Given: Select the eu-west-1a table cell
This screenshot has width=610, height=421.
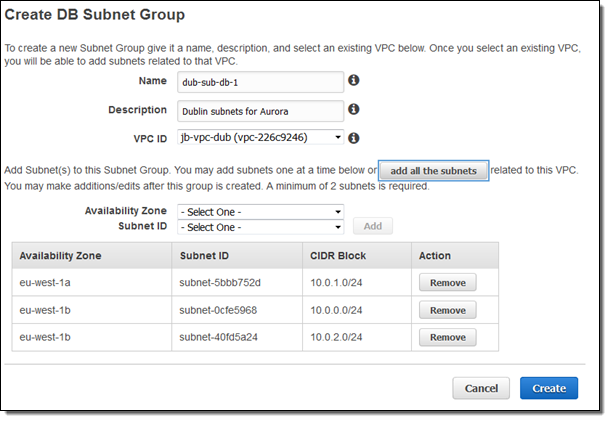Looking at the screenshot, I should (x=46, y=283).
